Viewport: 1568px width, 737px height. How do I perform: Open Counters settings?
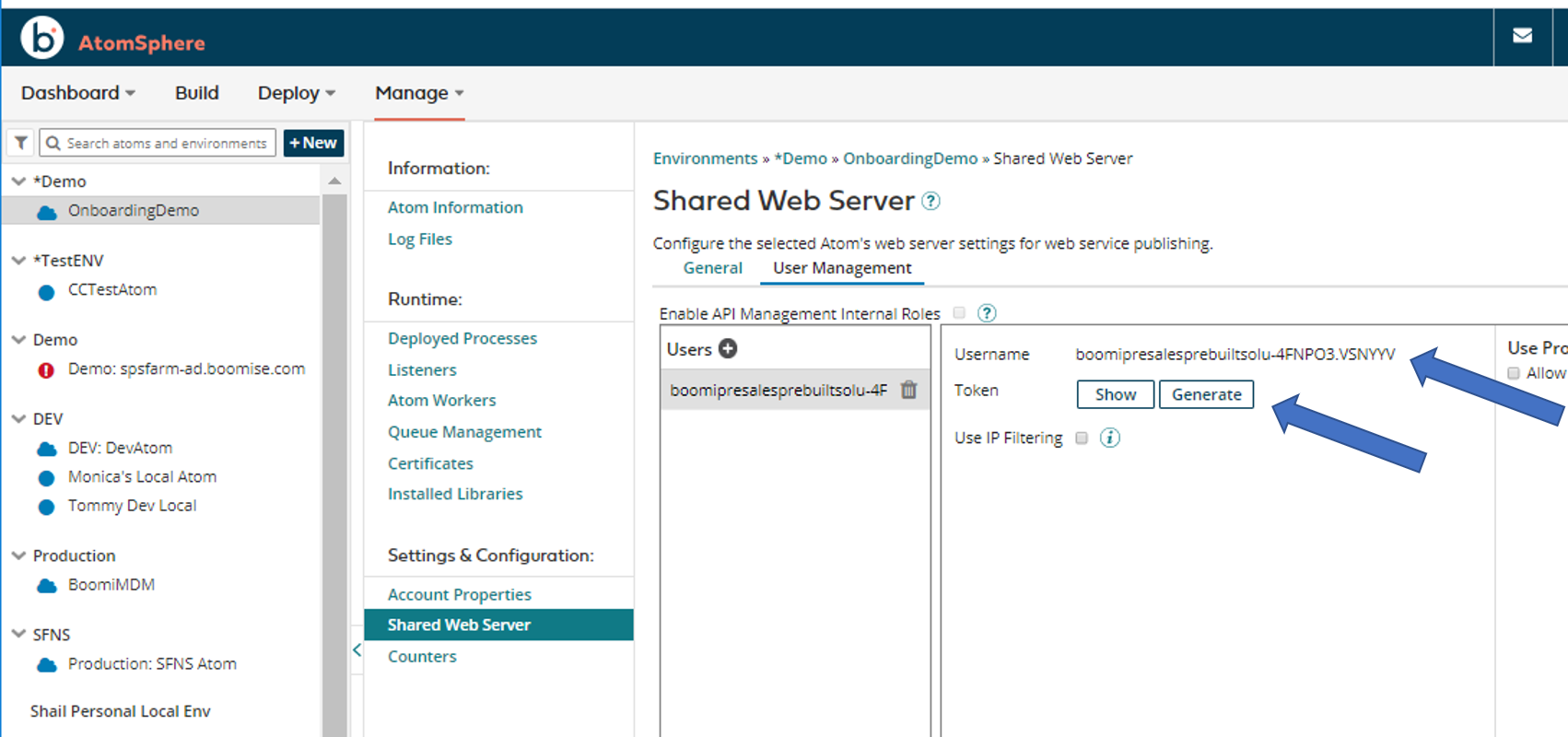[x=422, y=656]
